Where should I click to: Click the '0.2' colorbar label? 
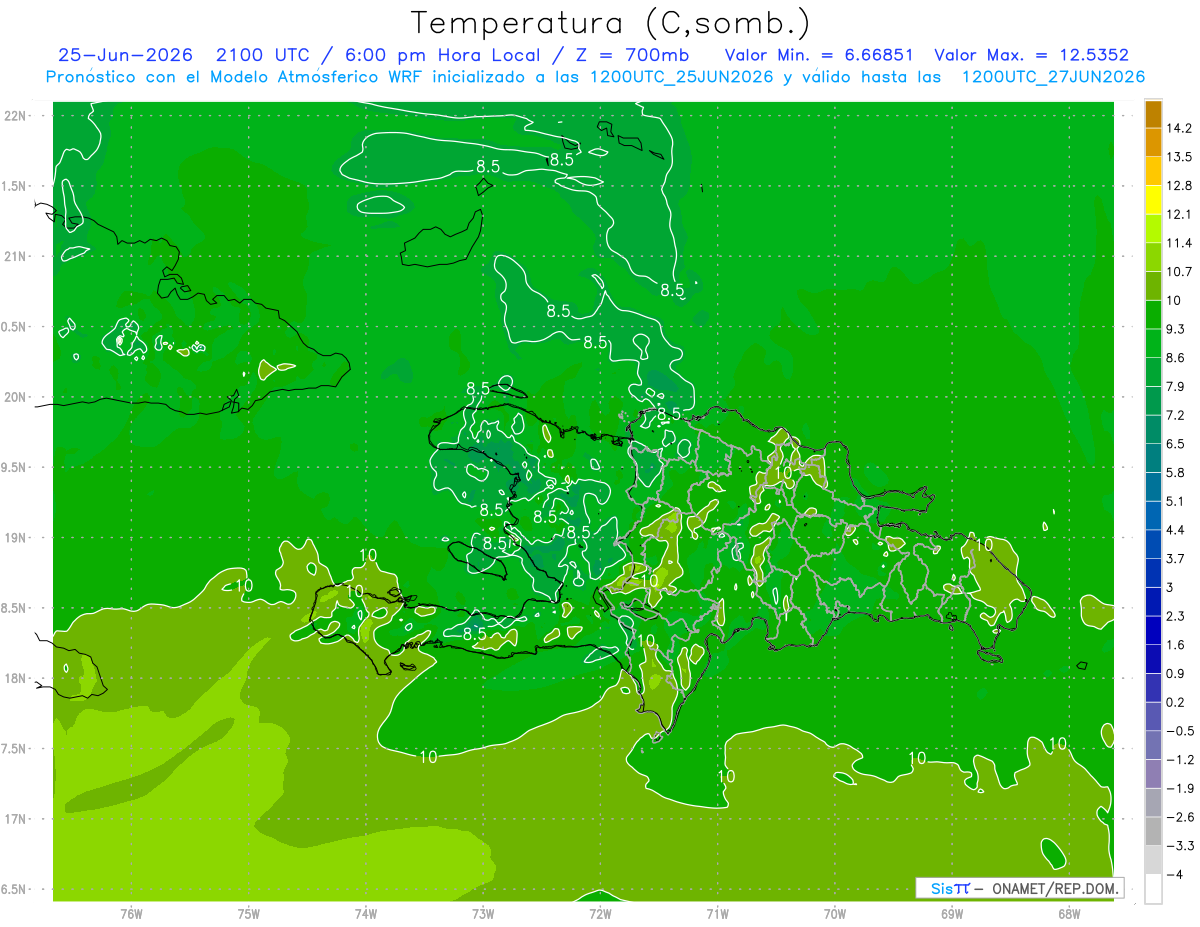click(1176, 702)
